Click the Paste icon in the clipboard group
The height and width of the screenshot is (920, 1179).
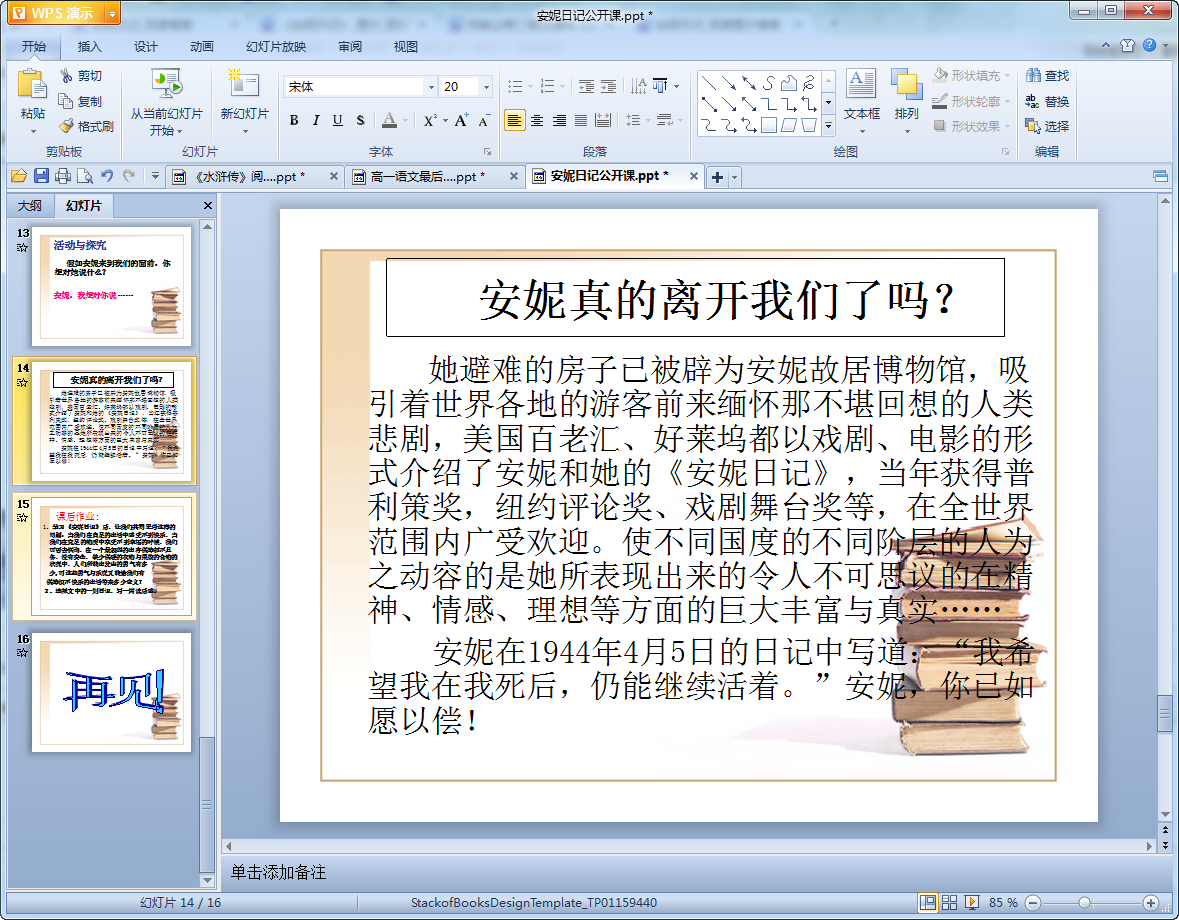32,84
